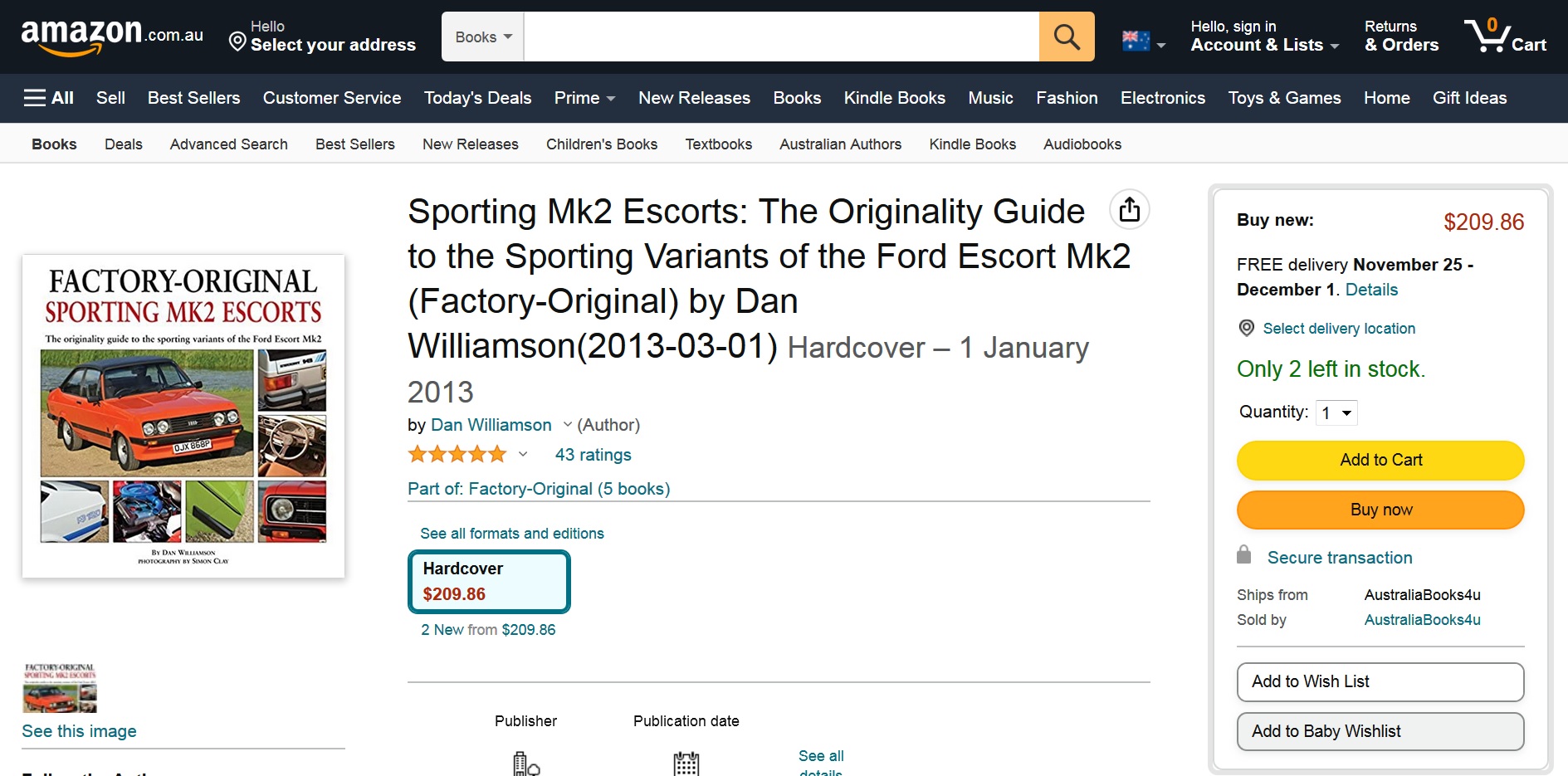1568x776 pixels.
Task: Select the Hardcover format option
Action: 489,582
